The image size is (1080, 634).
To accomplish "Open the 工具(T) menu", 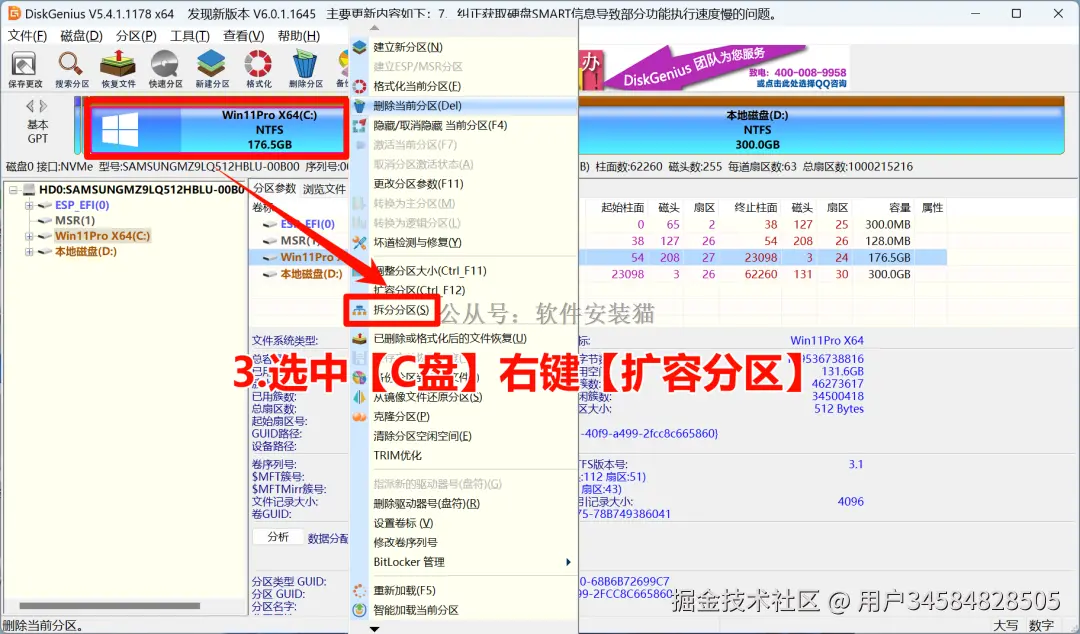I will (190, 36).
